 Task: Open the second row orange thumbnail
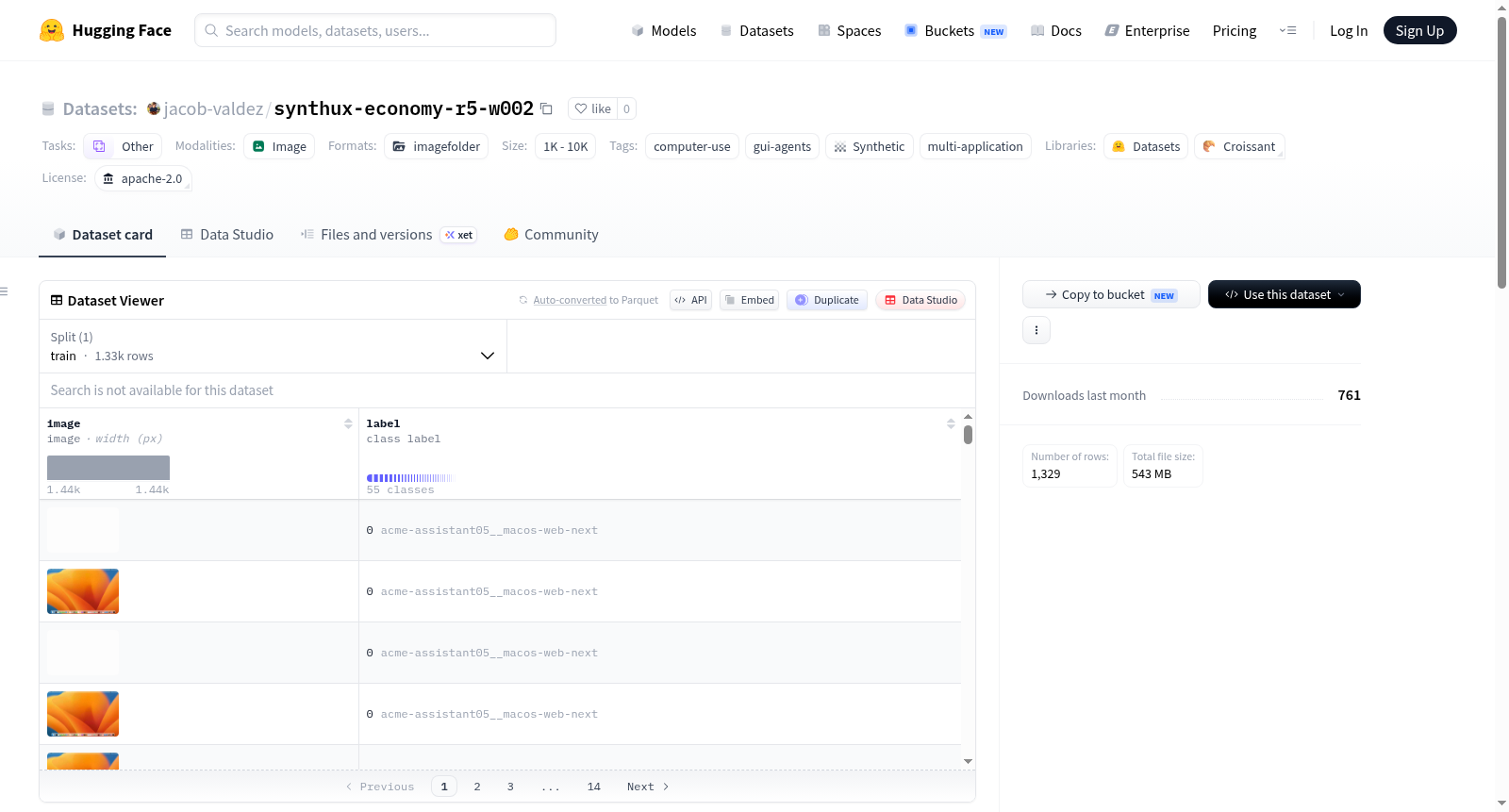pos(83,591)
